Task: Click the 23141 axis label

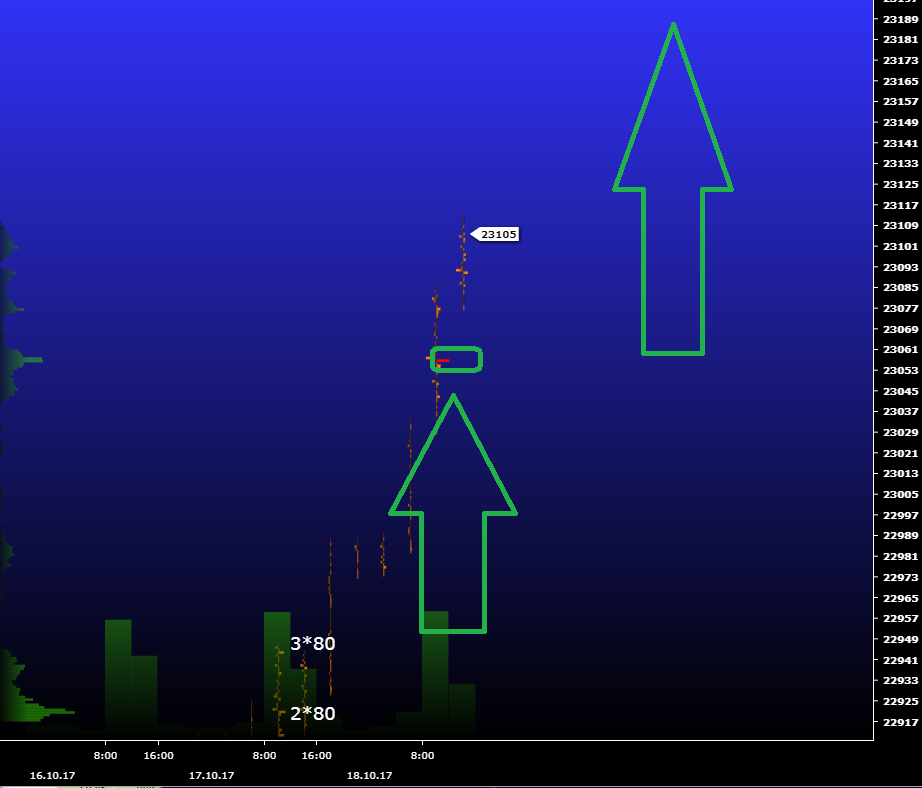Action: (900, 143)
